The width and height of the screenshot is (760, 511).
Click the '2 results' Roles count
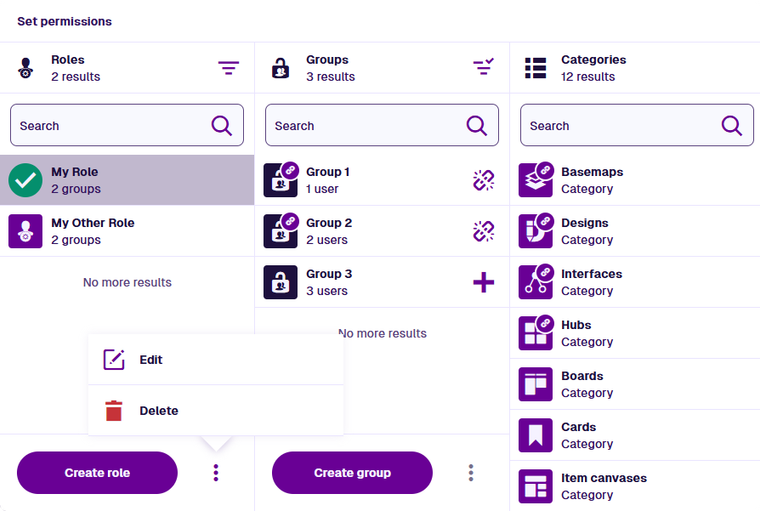[76, 77]
